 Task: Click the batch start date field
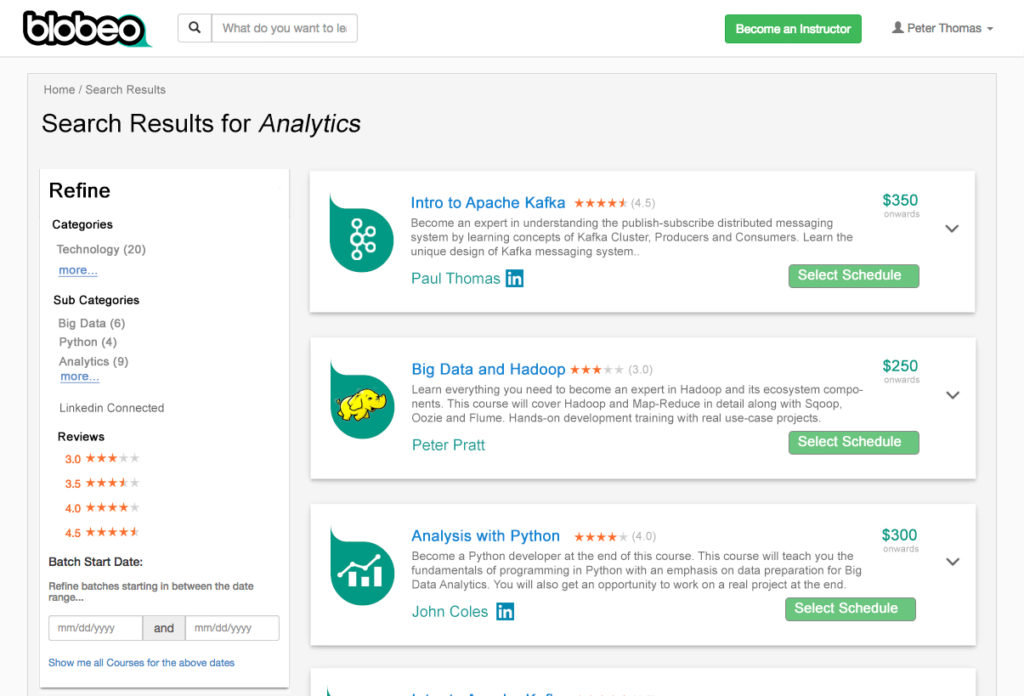95,628
